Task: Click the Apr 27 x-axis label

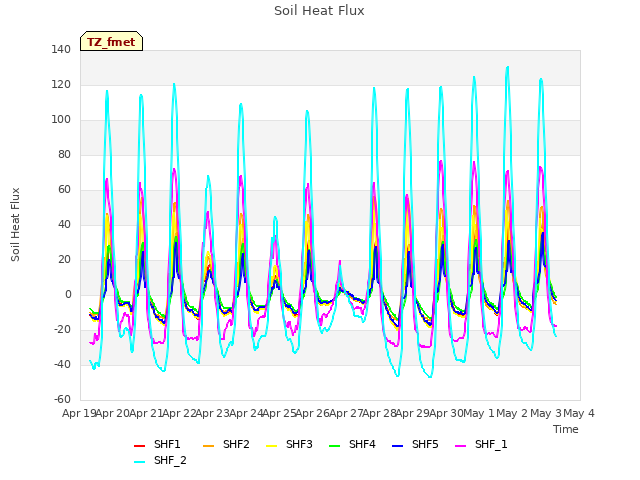Action: coord(346,413)
